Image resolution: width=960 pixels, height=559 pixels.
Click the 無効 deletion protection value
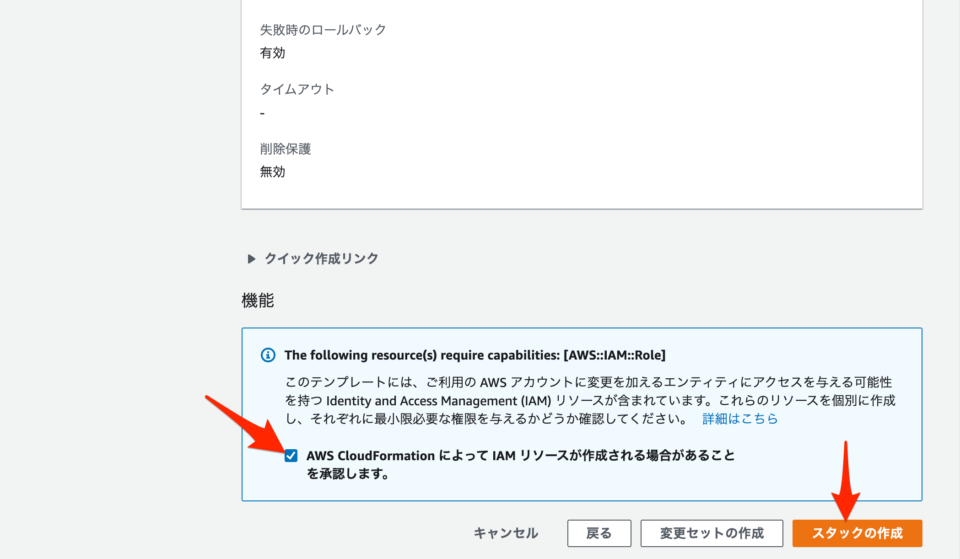pos(273,172)
